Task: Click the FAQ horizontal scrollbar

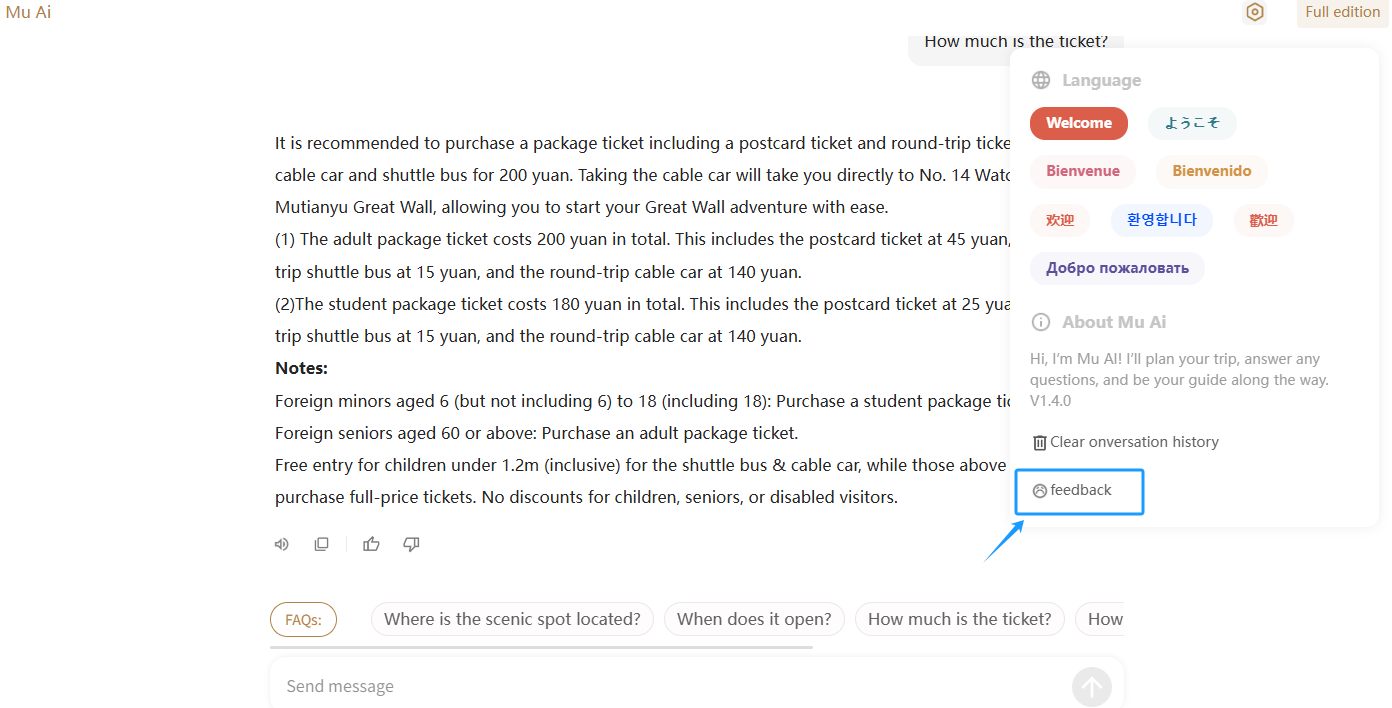Action: (x=541, y=647)
